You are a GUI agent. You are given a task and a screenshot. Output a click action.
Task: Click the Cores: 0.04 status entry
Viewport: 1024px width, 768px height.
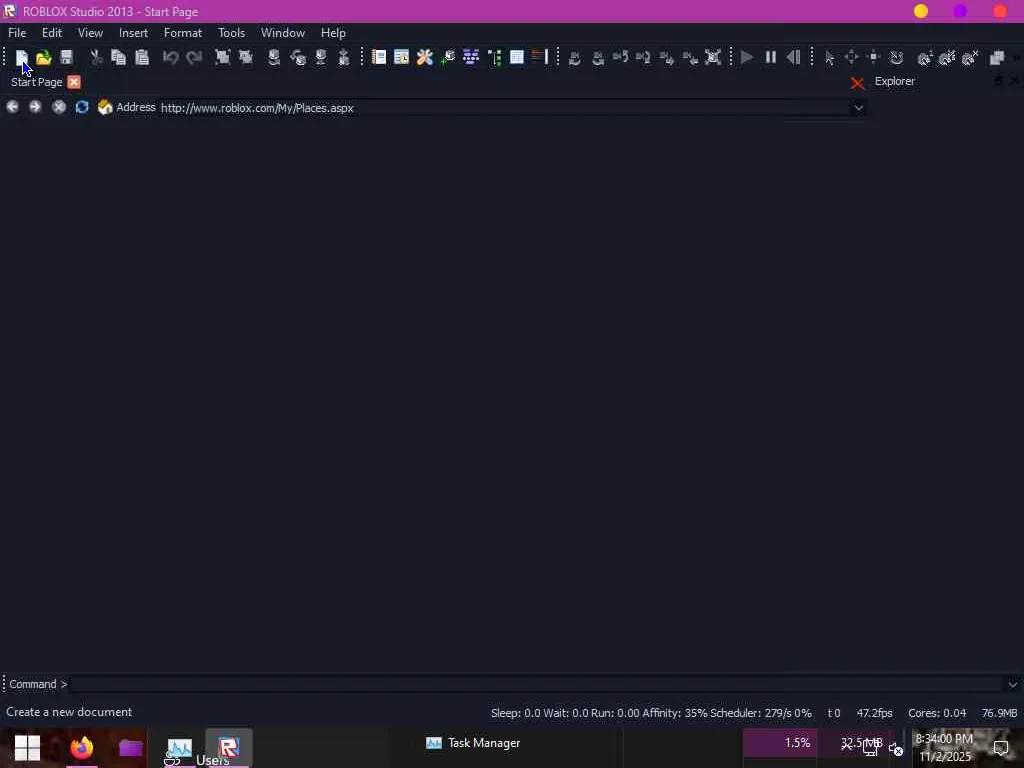click(x=936, y=713)
